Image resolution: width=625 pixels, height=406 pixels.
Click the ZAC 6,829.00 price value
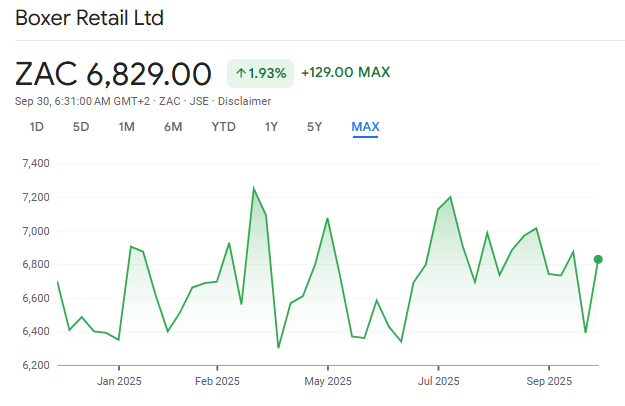tap(113, 74)
